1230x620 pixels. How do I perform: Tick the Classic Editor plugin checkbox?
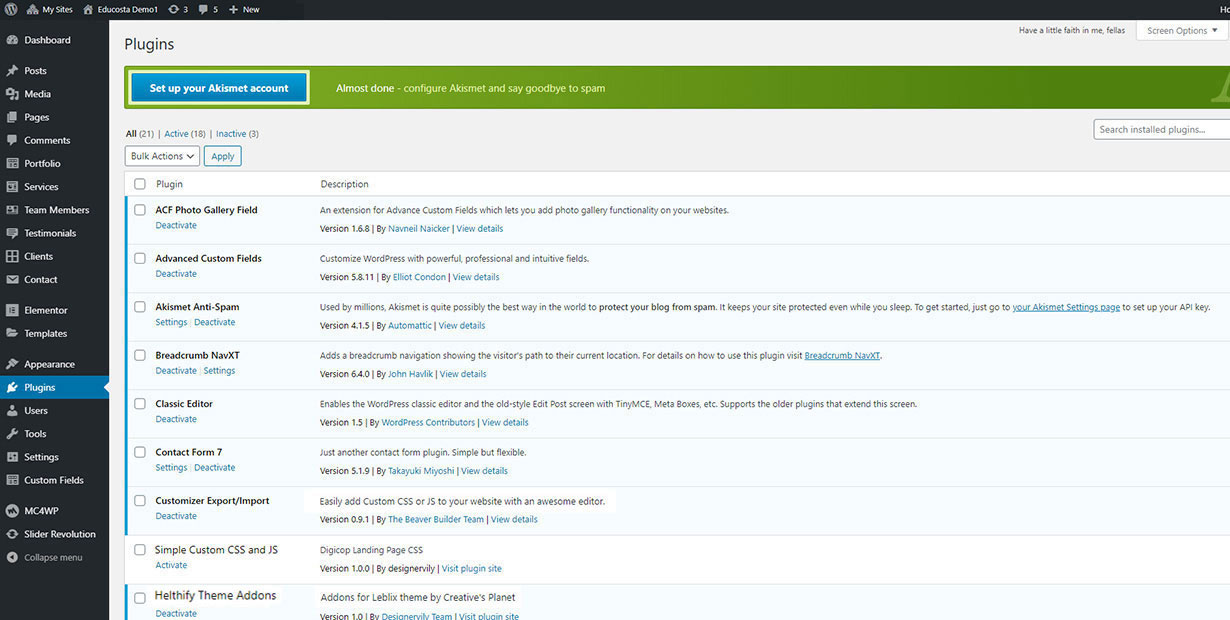coord(140,404)
